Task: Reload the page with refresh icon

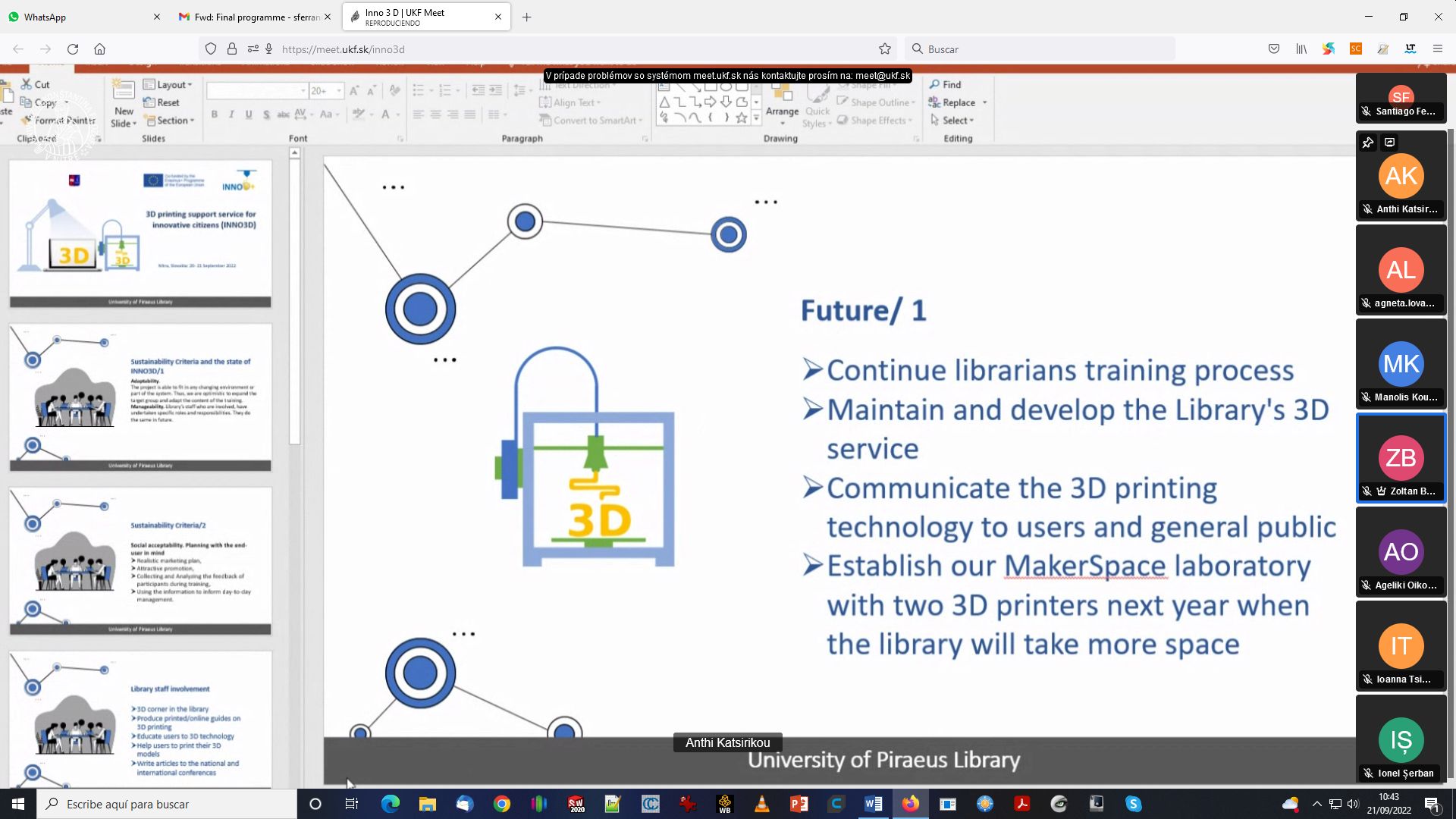Action: point(73,49)
